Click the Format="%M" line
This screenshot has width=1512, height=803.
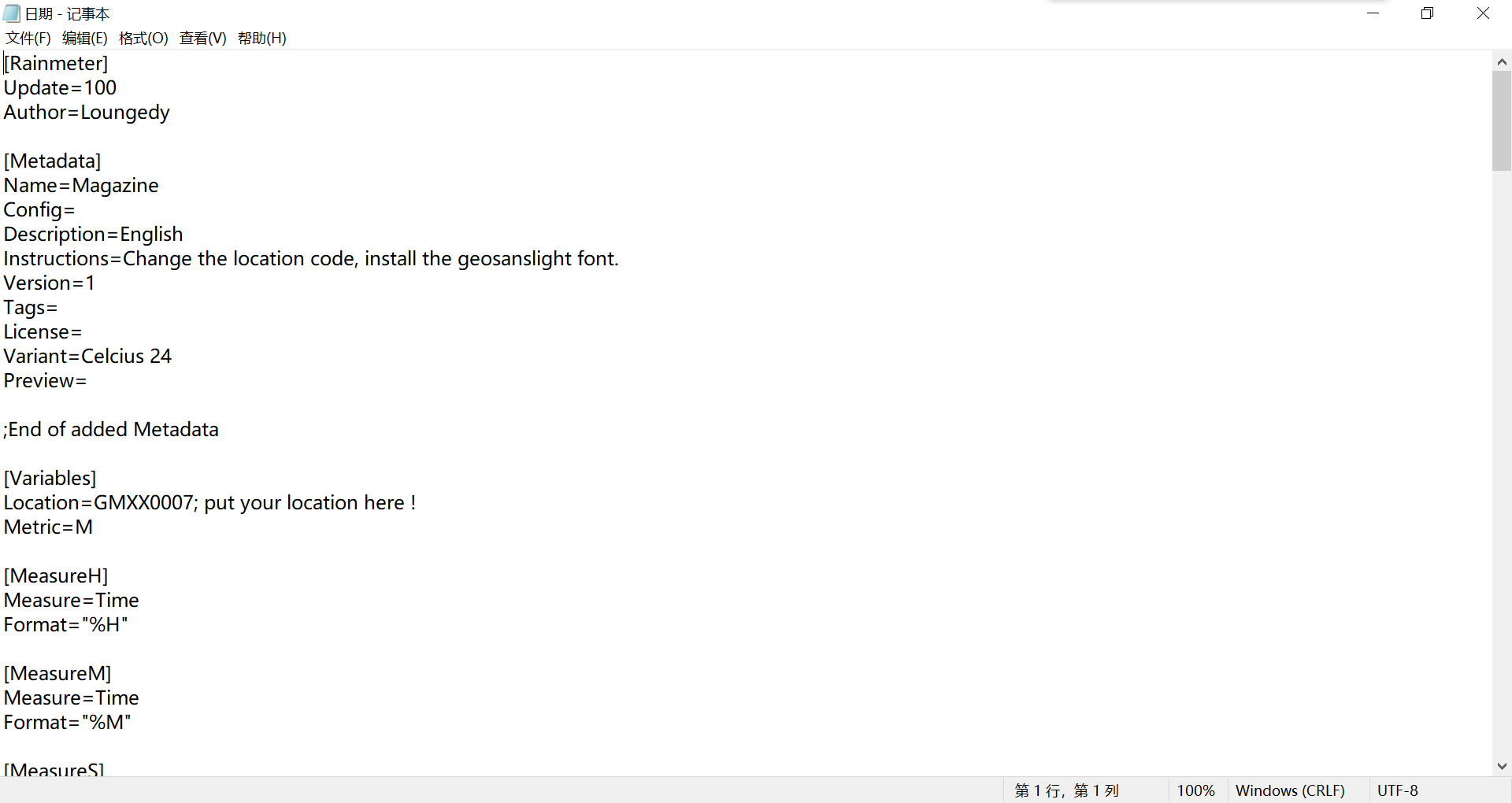click(68, 722)
